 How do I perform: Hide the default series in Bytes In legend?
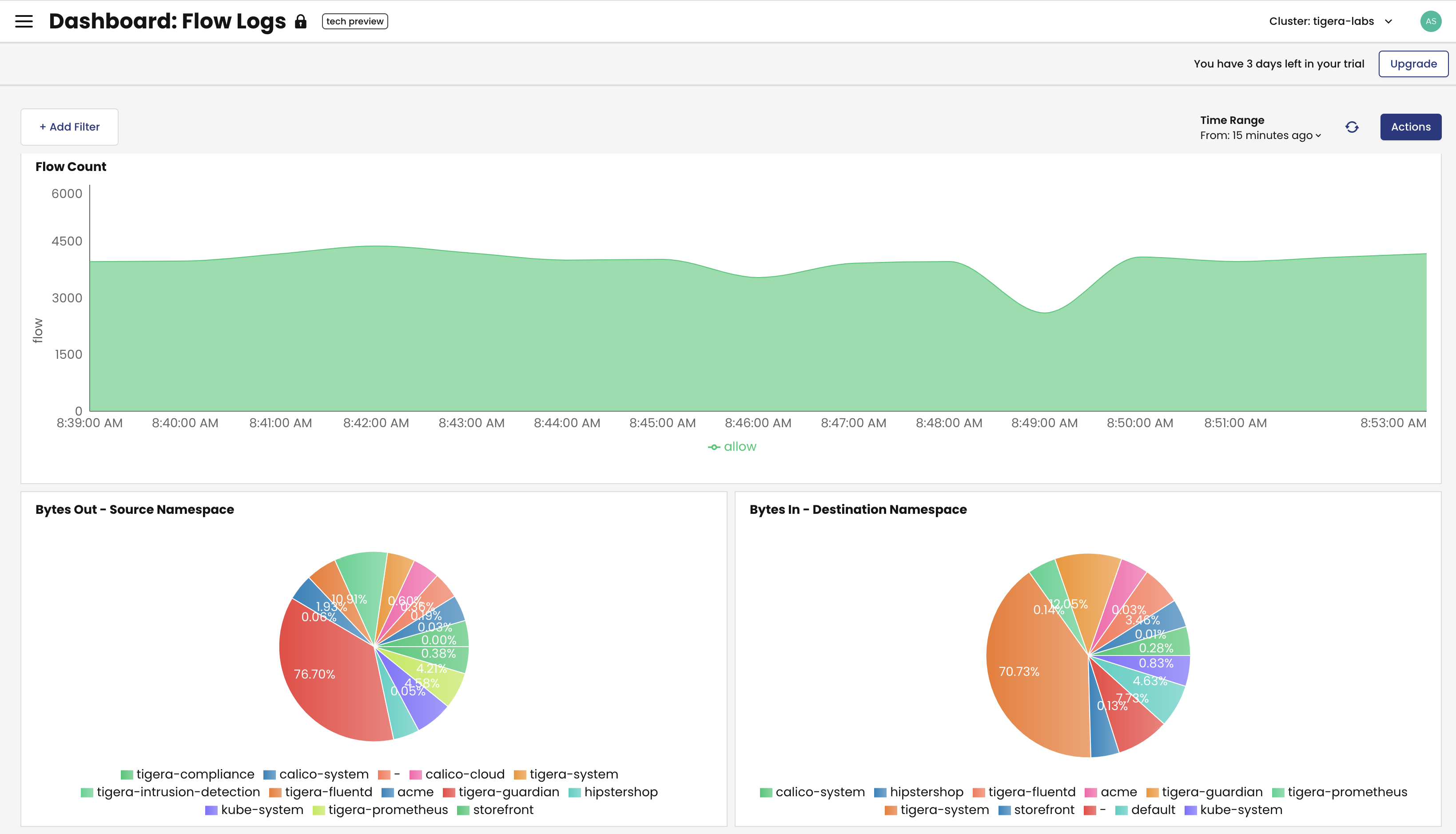(1152, 810)
